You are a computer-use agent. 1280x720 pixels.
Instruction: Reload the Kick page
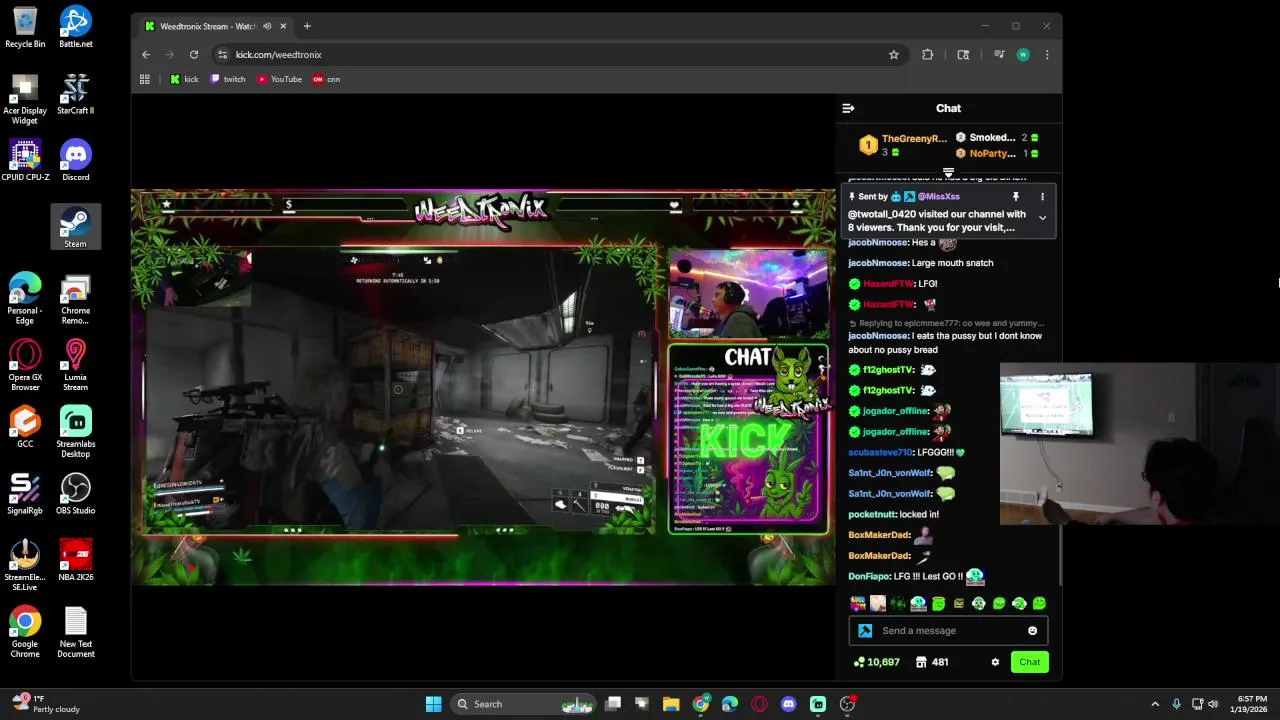click(194, 55)
